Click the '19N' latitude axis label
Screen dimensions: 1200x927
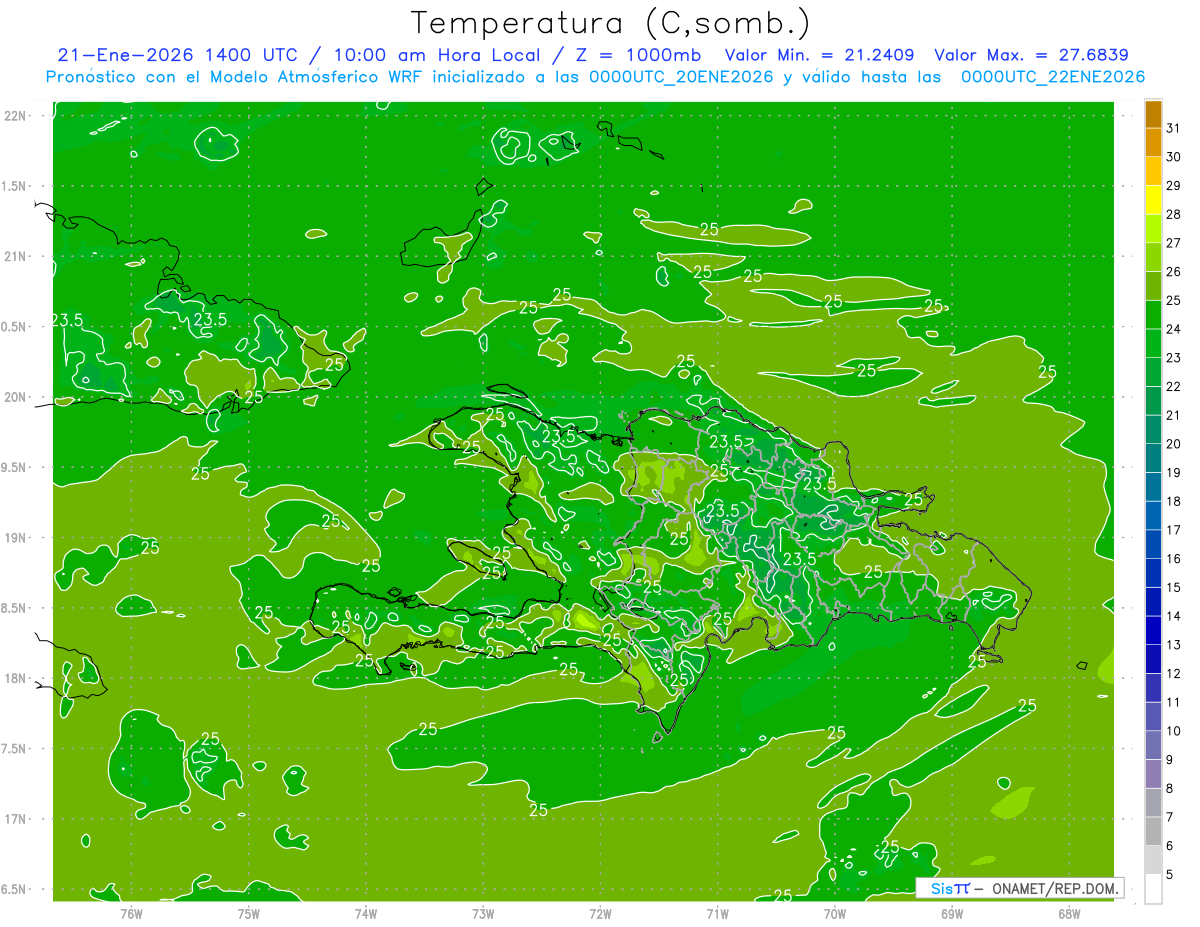pos(16,538)
